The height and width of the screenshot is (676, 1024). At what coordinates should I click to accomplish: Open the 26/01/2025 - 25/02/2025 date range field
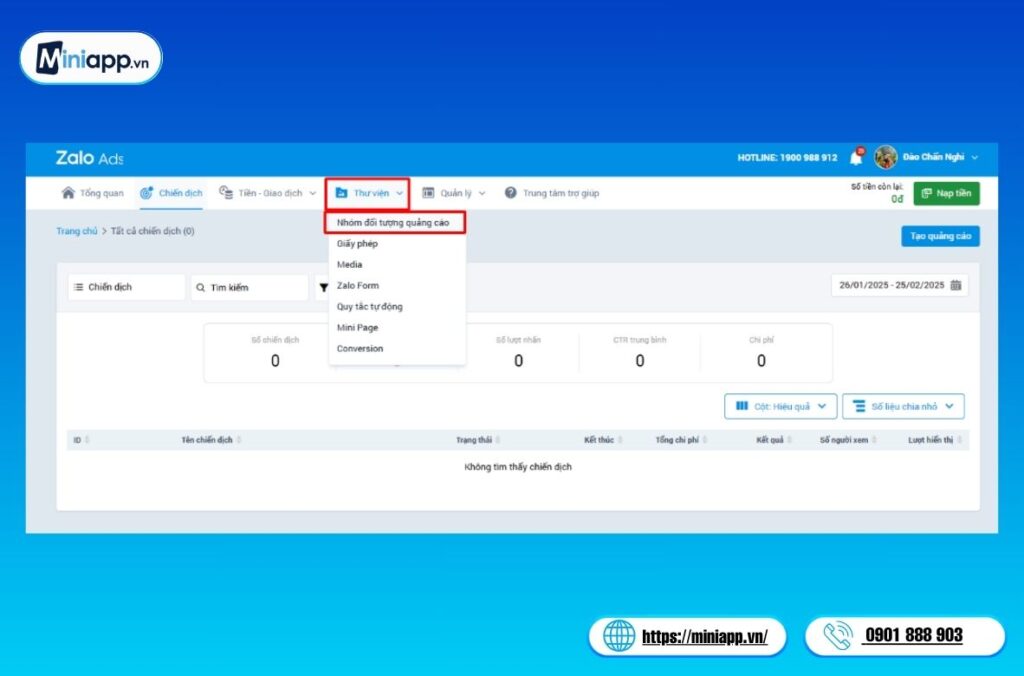(x=899, y=285)
